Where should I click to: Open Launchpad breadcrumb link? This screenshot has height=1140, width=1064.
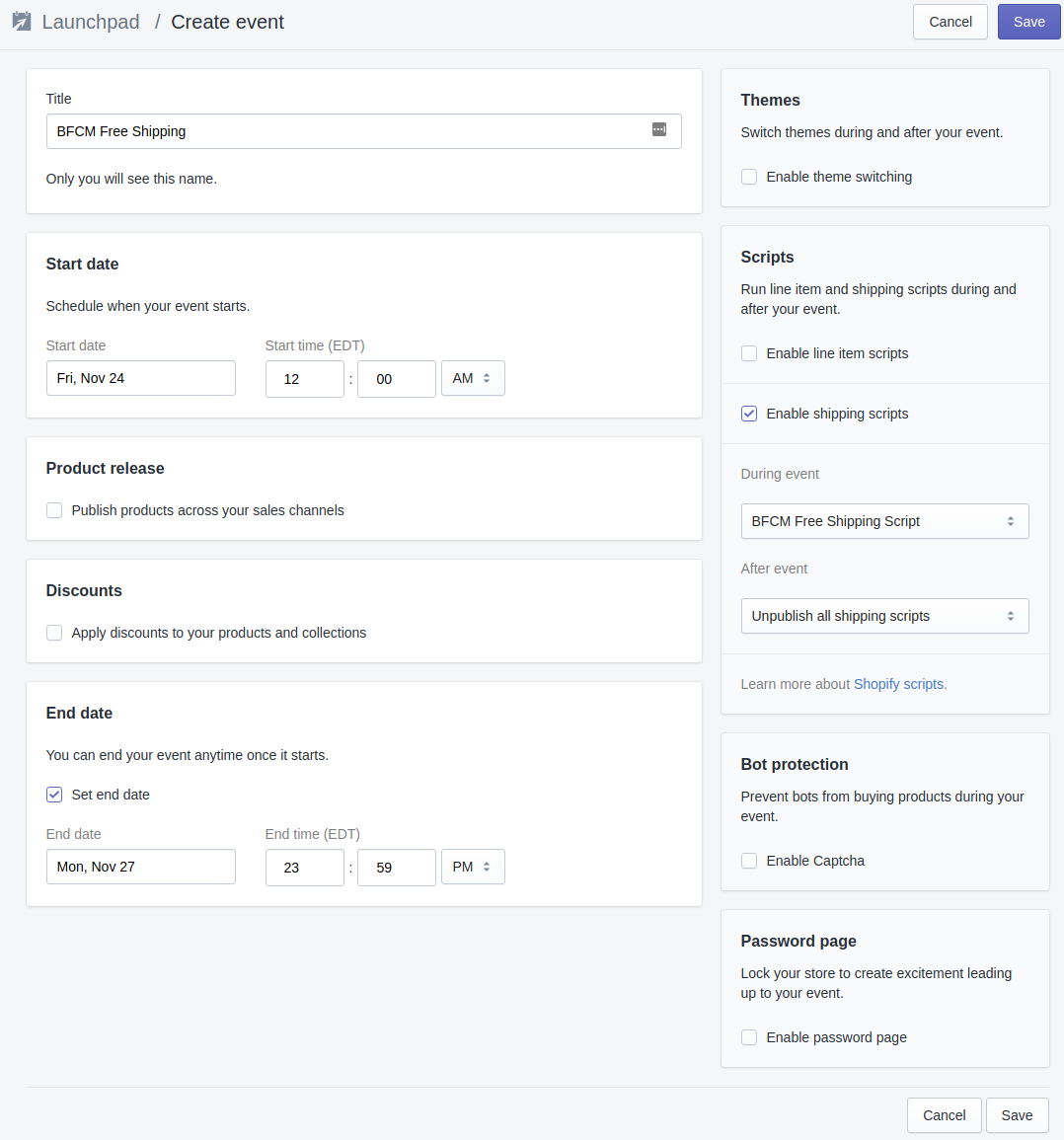90,22
